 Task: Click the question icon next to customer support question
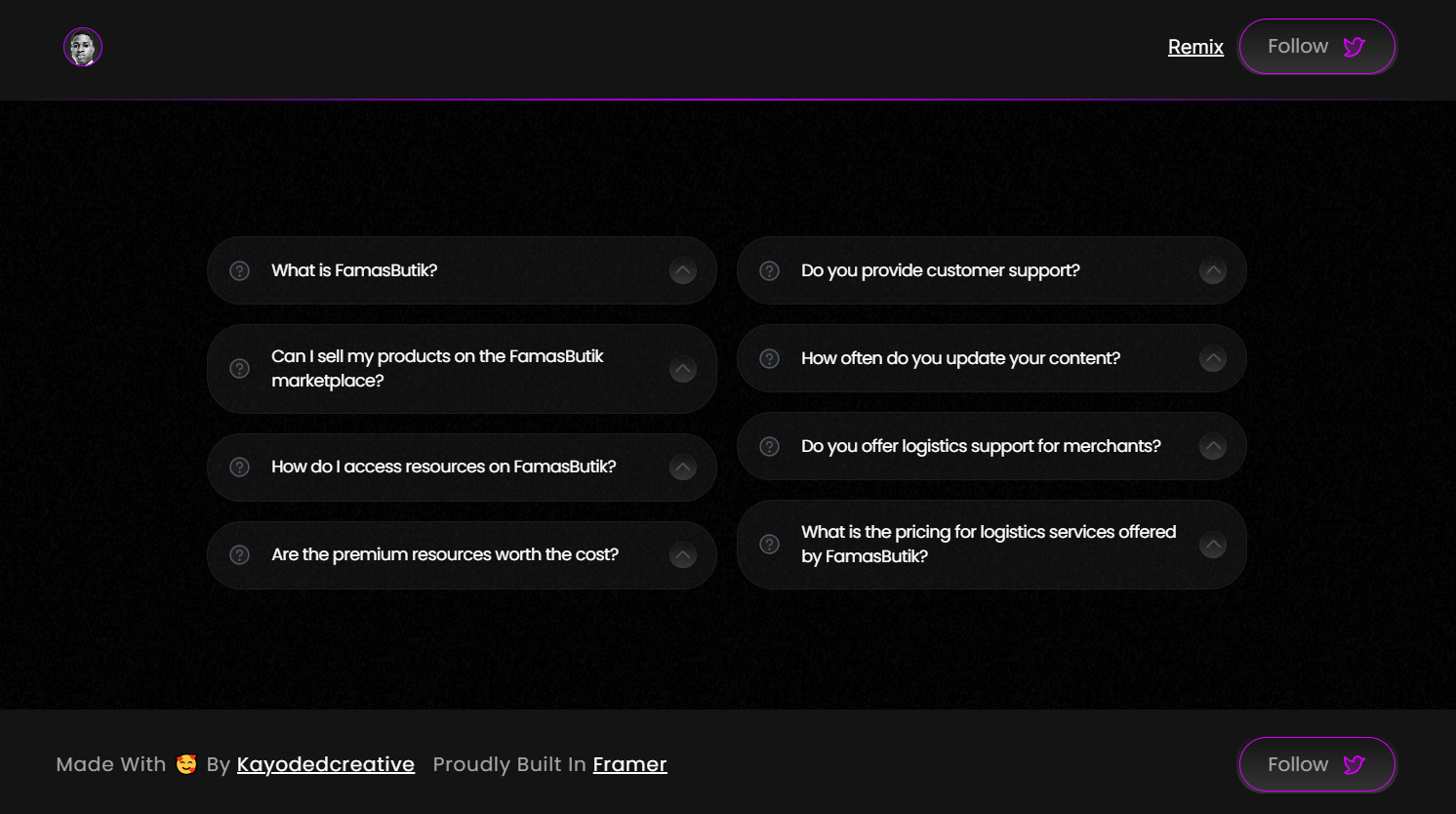(769, 270)
